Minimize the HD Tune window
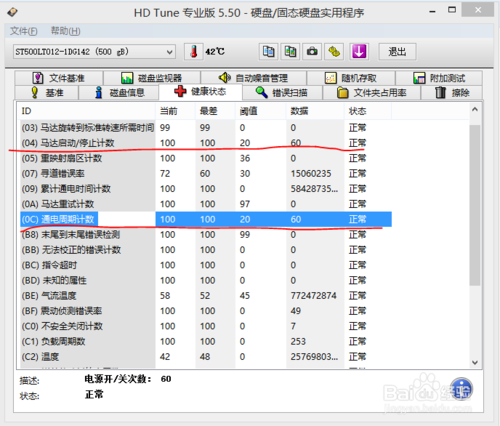Image resolution: width=500 pixels, height=426 pixels. click(x=433, y=11)
